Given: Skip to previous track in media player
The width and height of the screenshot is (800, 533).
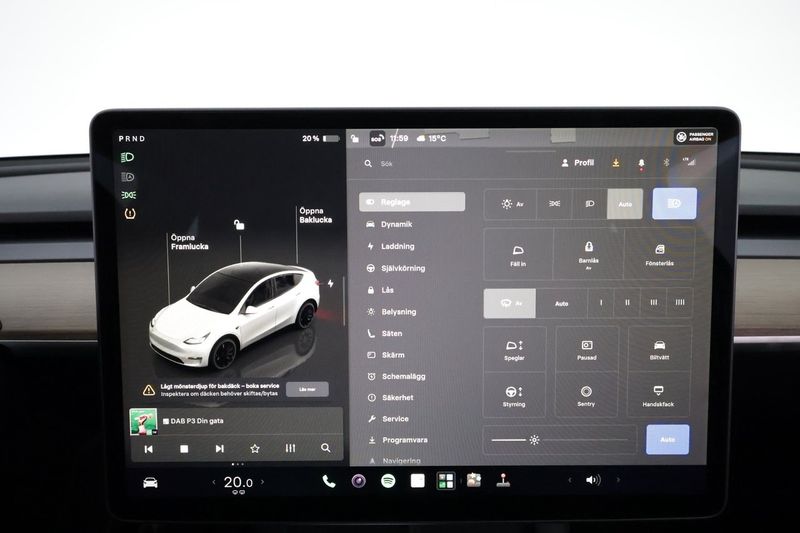Looking at the screenshot, I should click(x=148, y=449).
